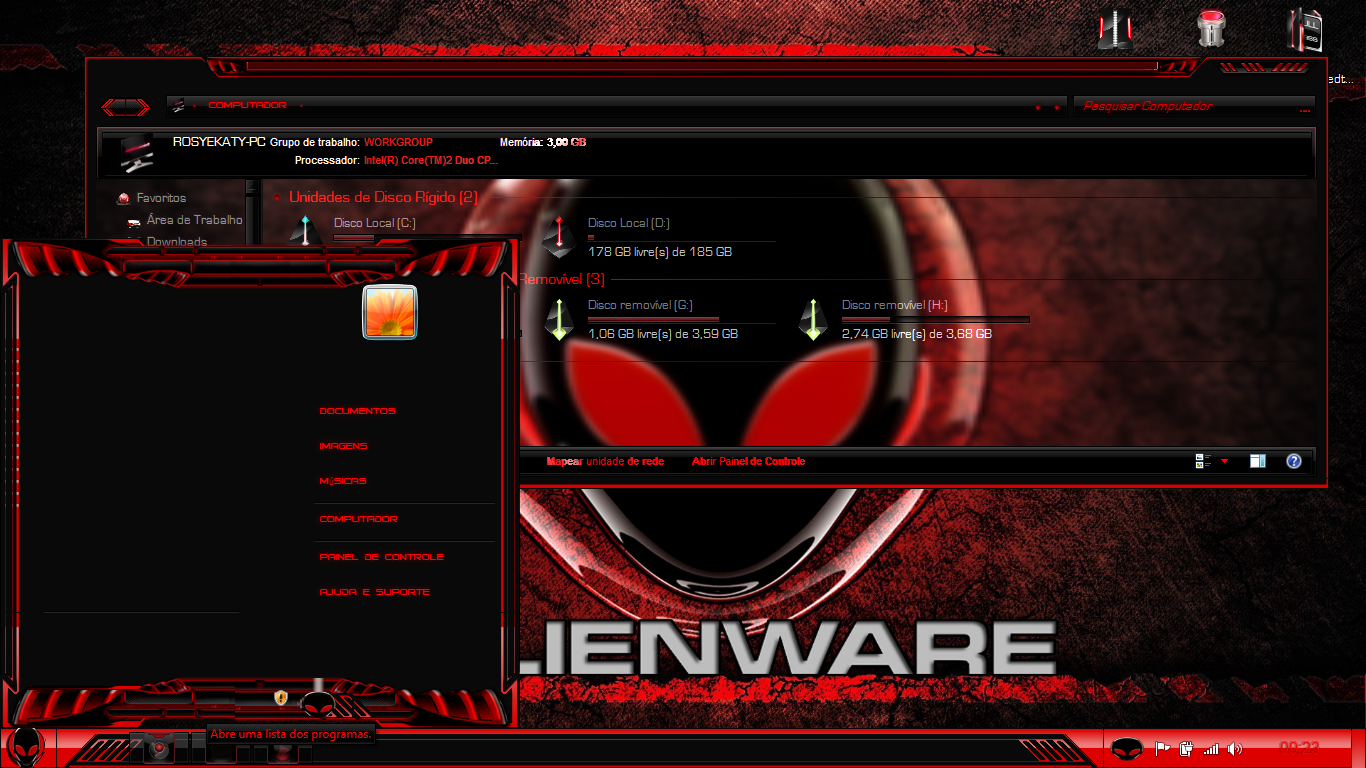Viewport: 1366px width, 768px height.
Task: Click the power plug tray icon
Action: pos(1187,748)
